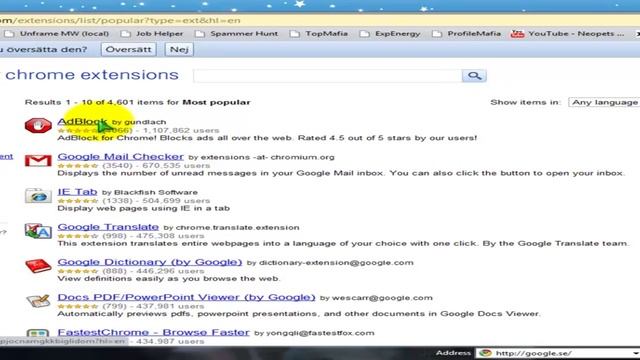Open the Google Translate extension link
Screen dimensions: 640x360
pos(108,227)
